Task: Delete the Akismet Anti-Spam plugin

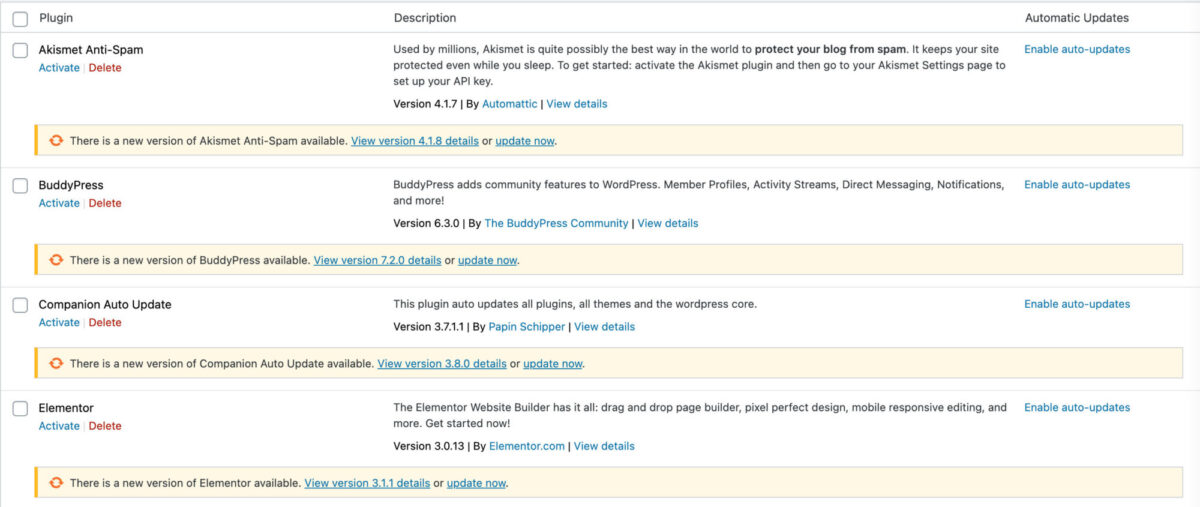Action: coord(105,68)
